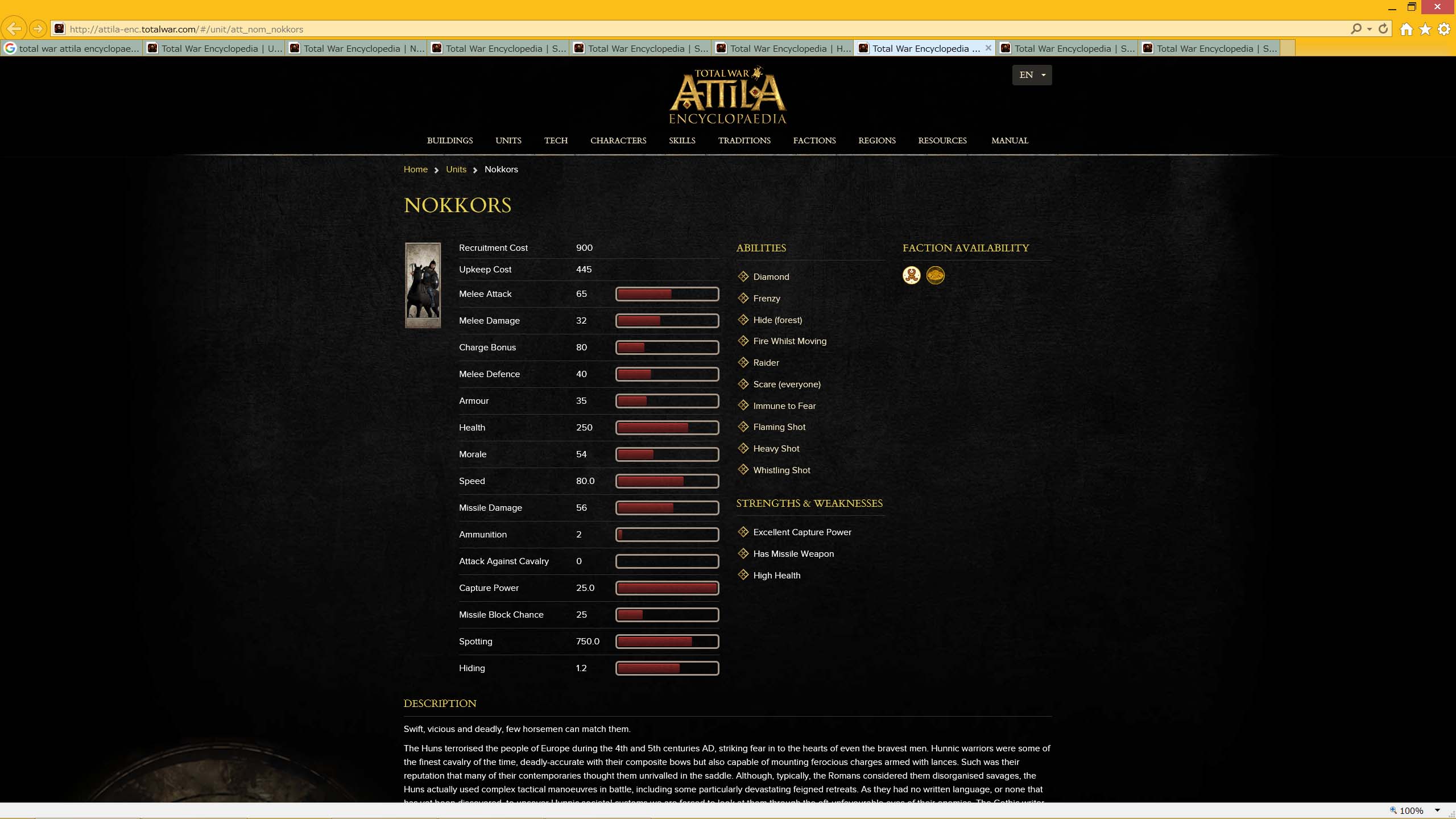This screenshot has height=819, width=1456.
Task: Open the REGIONS menu
Action: click(877, 140)
